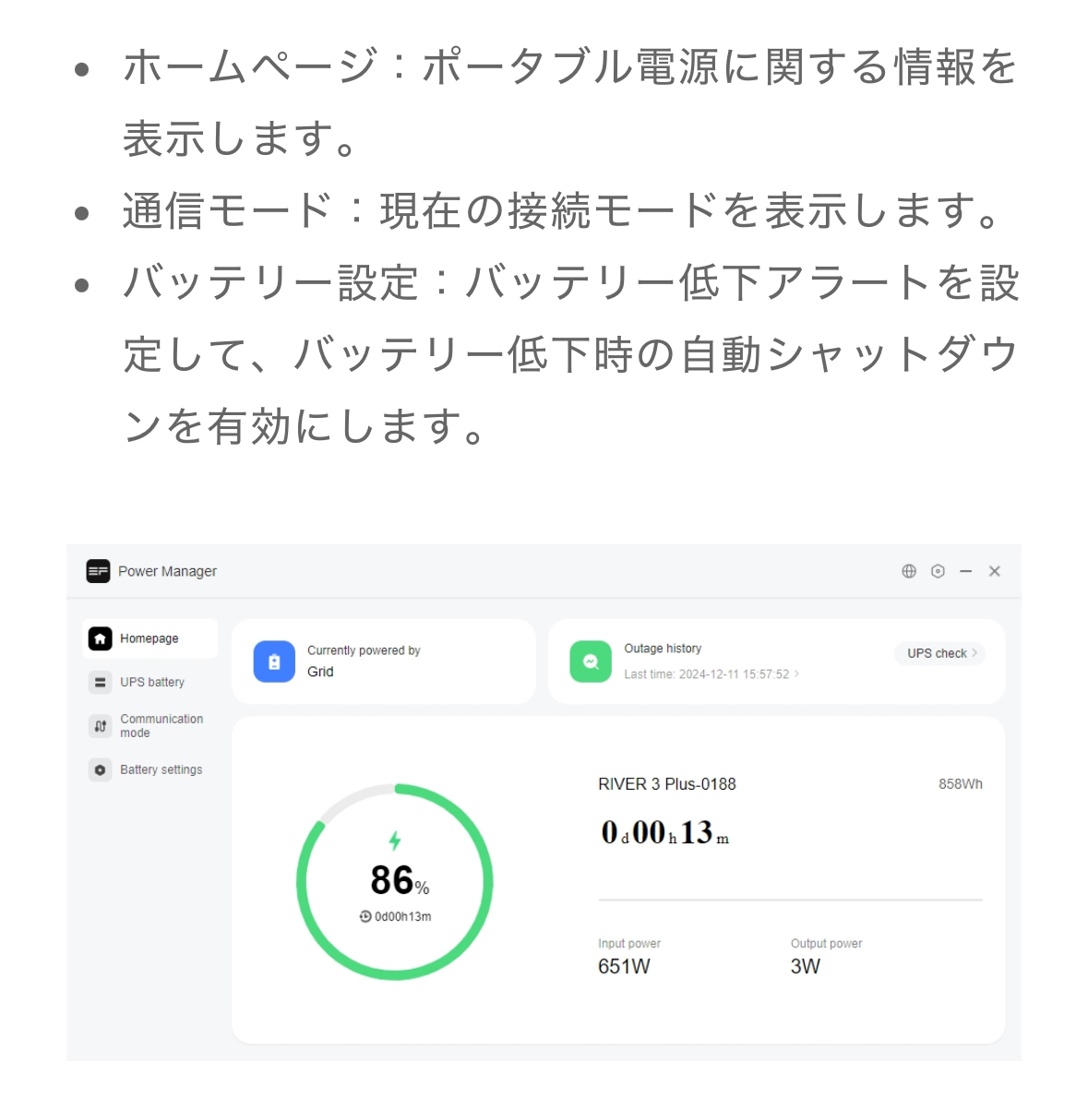
Task: Open the UPS battery page
Action: coord(152,683)
